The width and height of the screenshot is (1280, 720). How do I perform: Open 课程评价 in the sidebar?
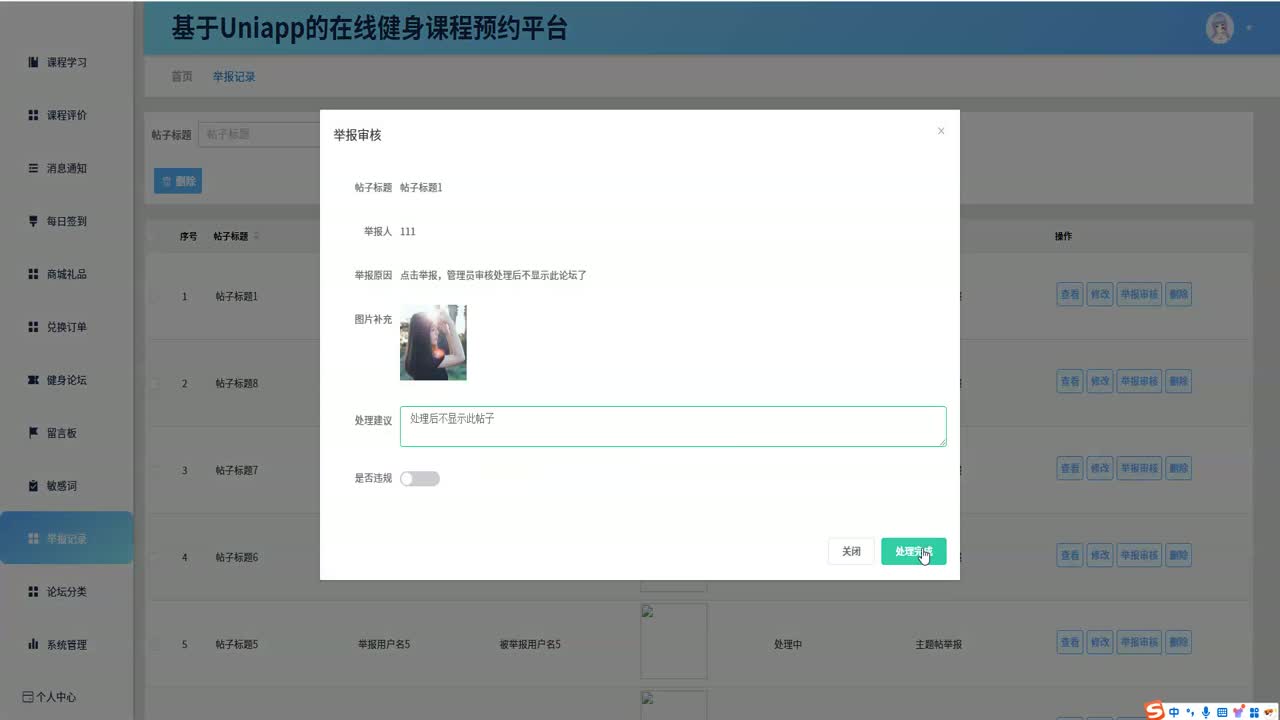tap(66, 115)
